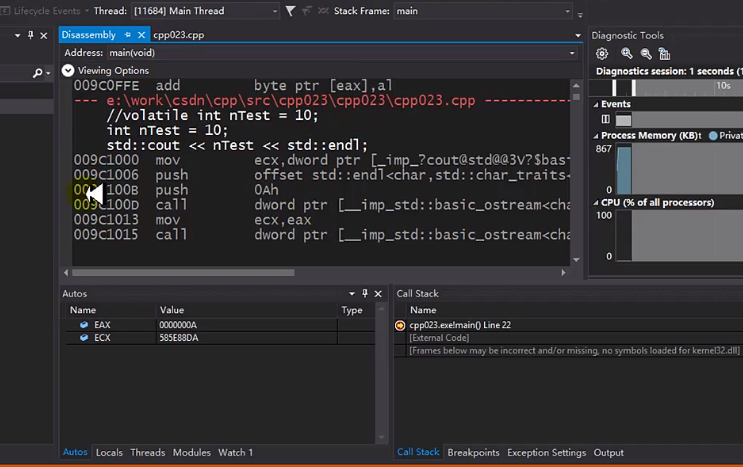
Task: Open Diagnostic Tools settings gear
Action: click(x=602, y=54)
